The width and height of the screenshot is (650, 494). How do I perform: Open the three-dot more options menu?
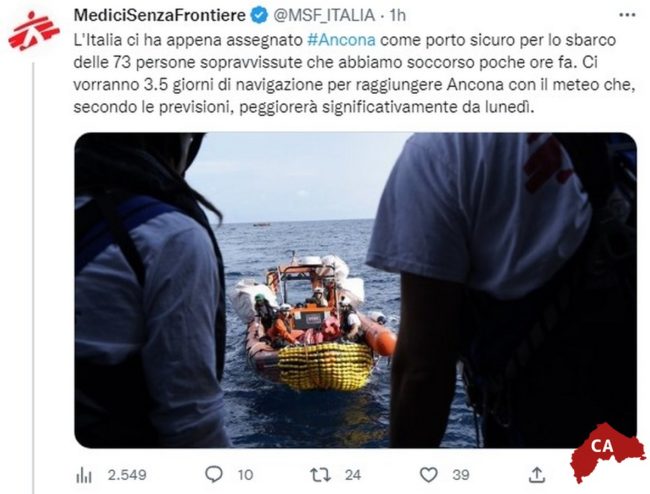[x=627, y=15]
